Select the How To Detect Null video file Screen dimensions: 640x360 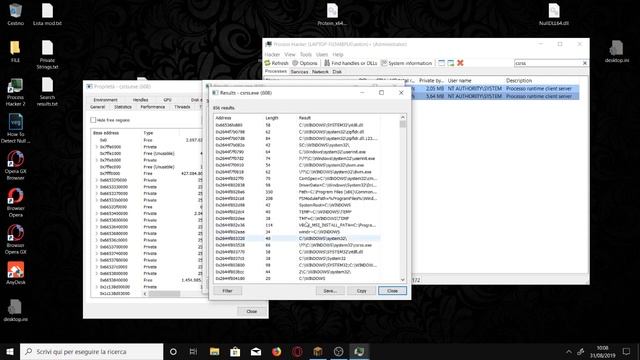[x=16, y=129]
